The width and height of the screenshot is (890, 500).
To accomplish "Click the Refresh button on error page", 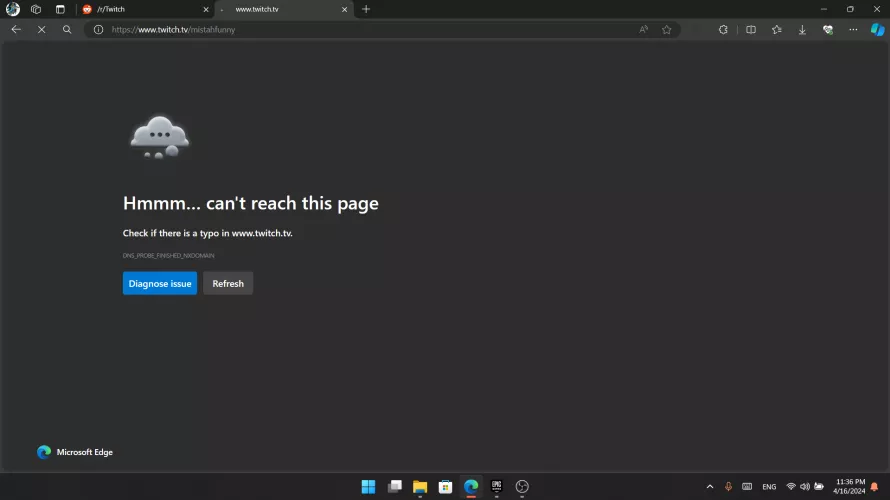I will tap(228, 283).
